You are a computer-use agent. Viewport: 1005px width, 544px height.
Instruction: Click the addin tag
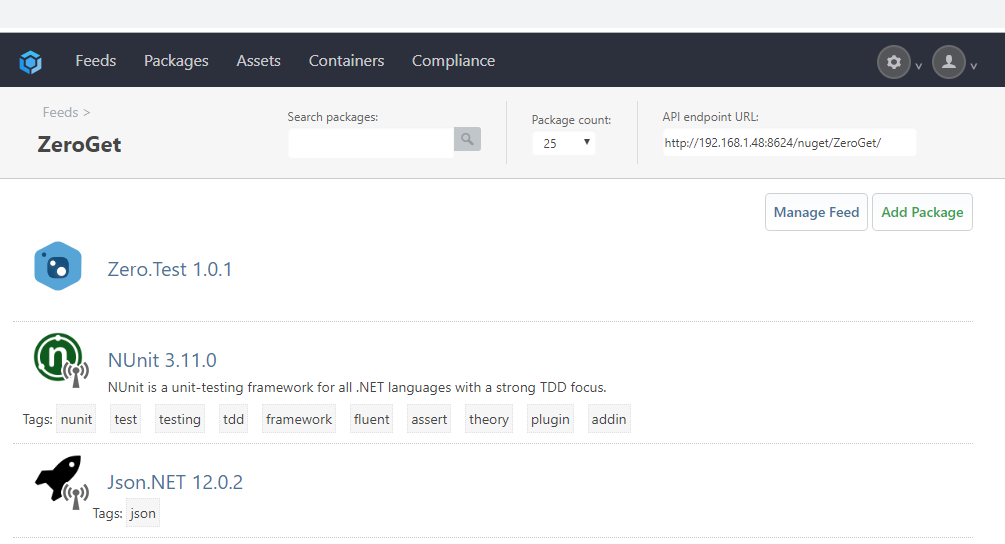point(609,419)
